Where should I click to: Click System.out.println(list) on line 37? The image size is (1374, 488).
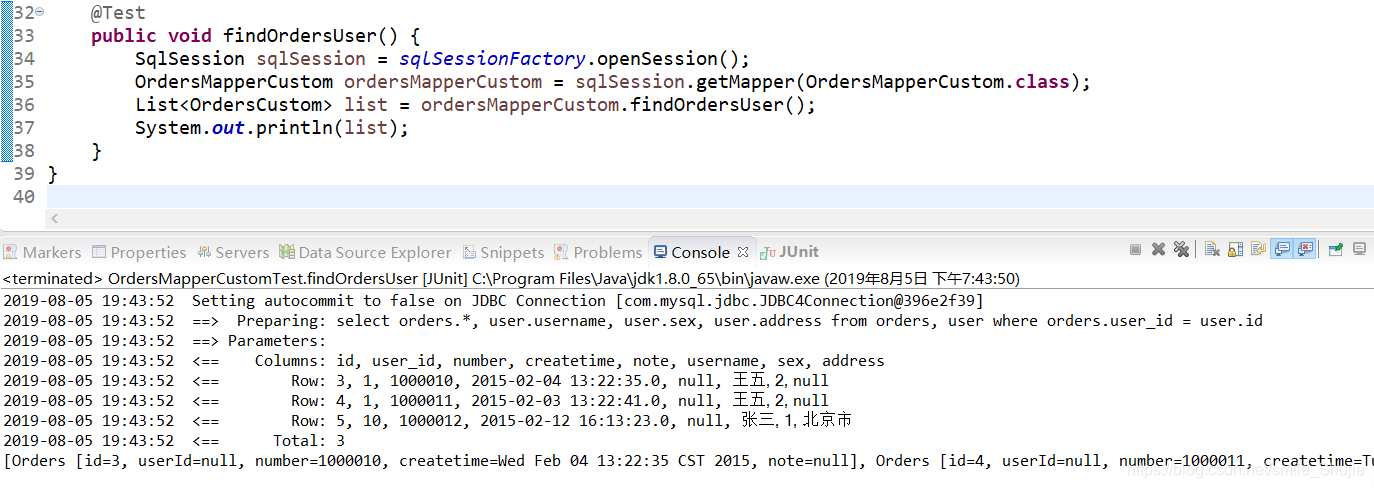tap(272, 128)
